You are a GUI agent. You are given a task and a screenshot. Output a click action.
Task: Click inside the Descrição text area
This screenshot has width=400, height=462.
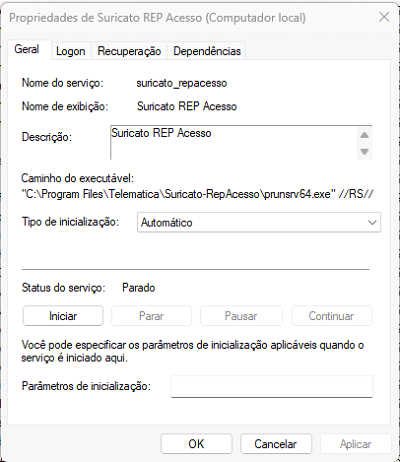pyautogui.click(x=233, y=142)
